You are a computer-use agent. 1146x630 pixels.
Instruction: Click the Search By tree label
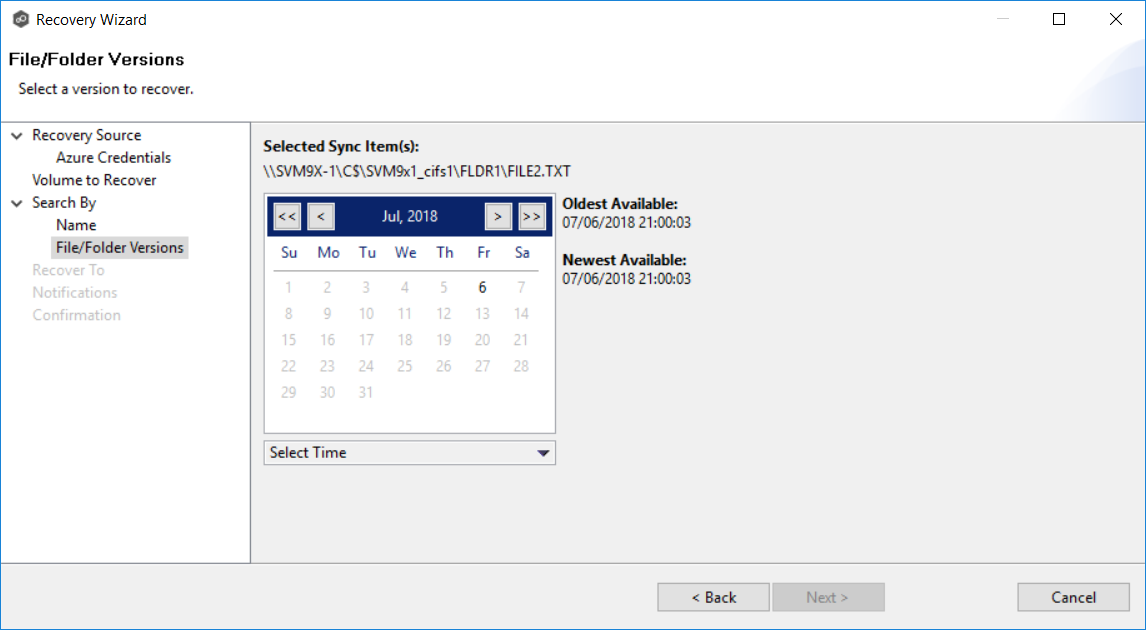click(x=64, y=203)
